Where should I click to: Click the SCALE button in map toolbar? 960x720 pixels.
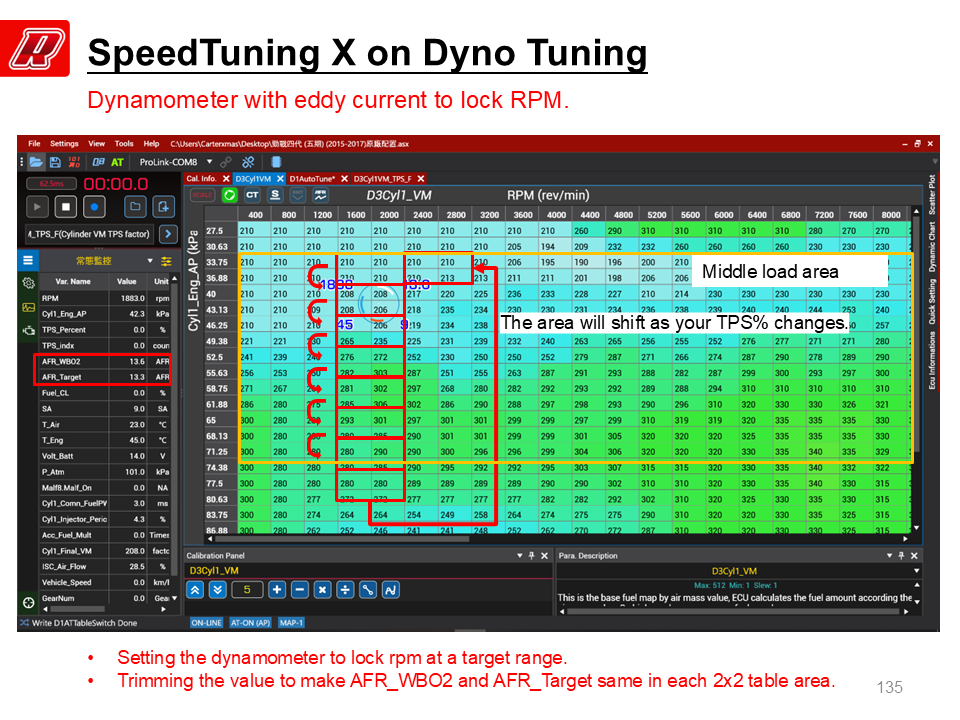(202, 195)
